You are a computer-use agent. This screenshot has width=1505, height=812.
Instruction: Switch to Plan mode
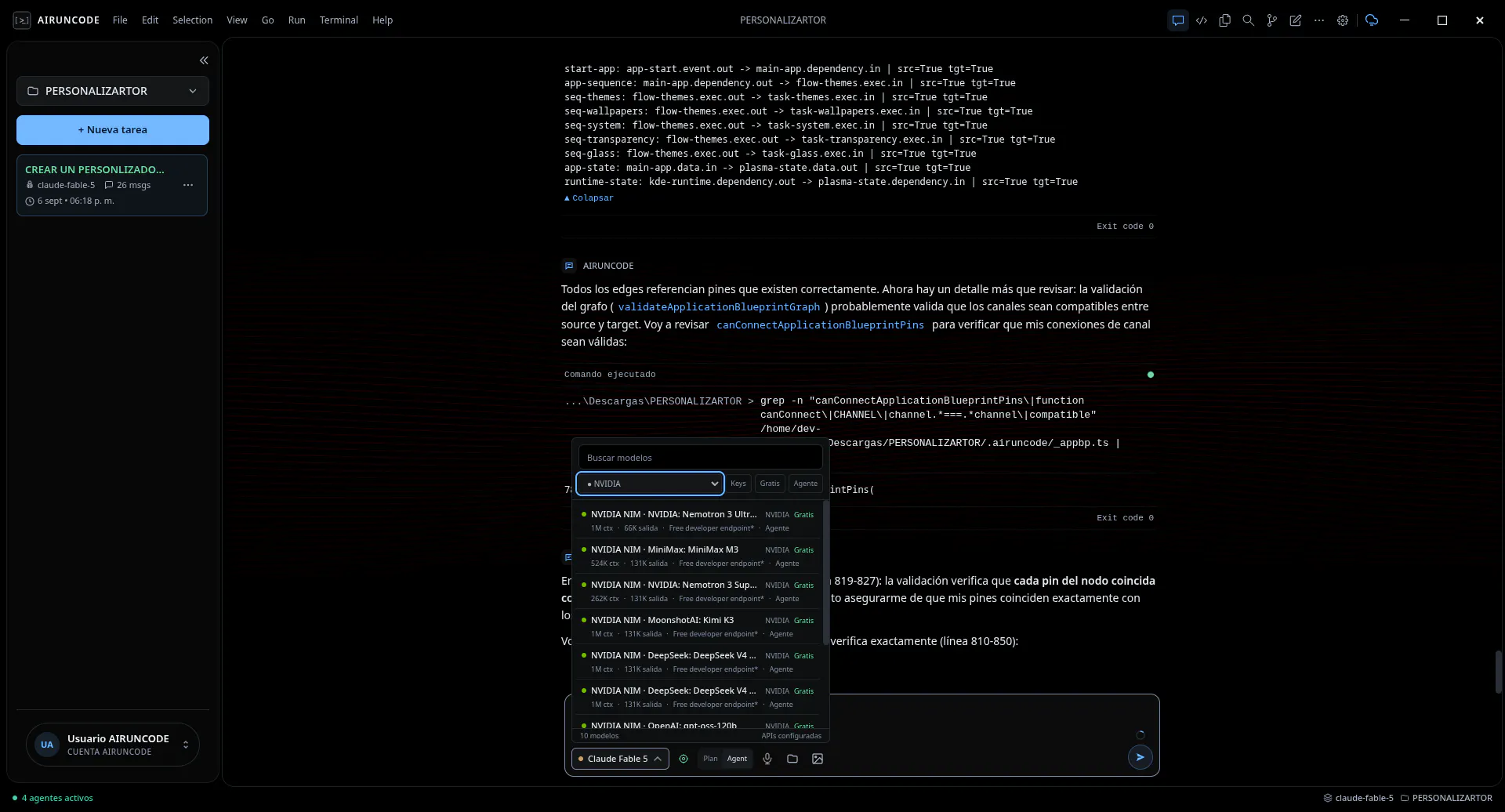[x=710, y=759]
